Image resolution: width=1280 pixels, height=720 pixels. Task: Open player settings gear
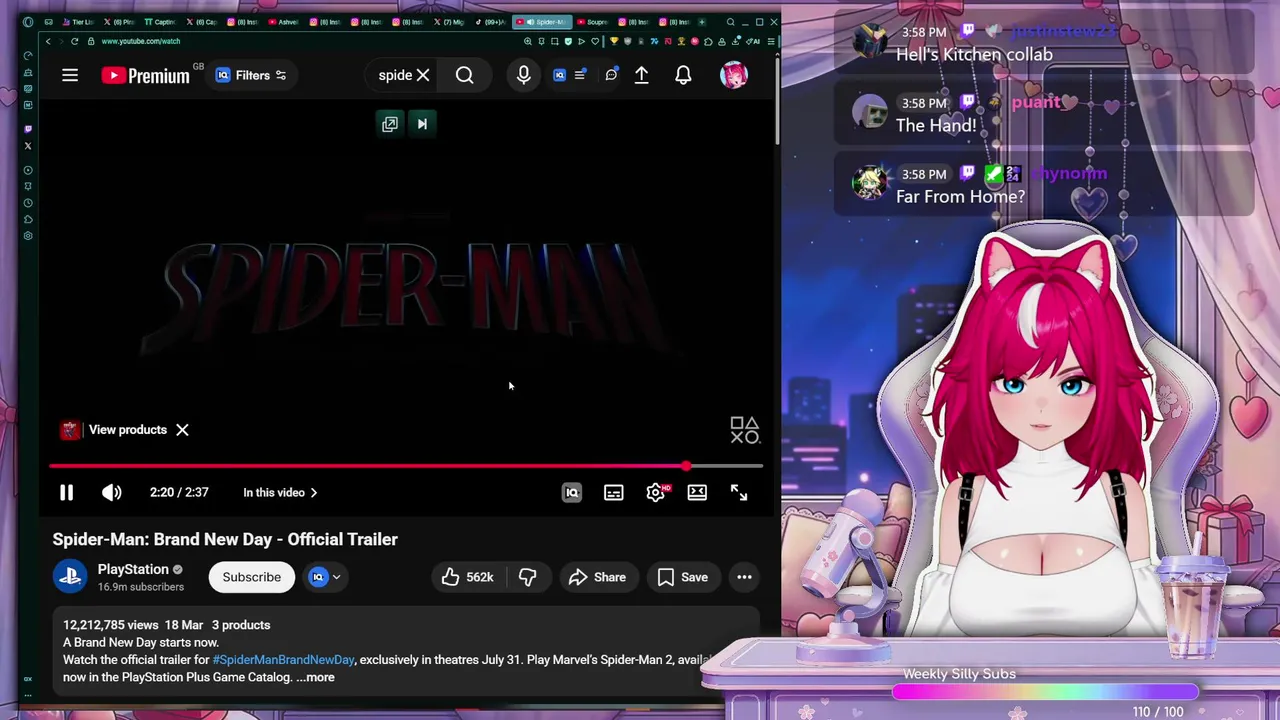[655, 492]
